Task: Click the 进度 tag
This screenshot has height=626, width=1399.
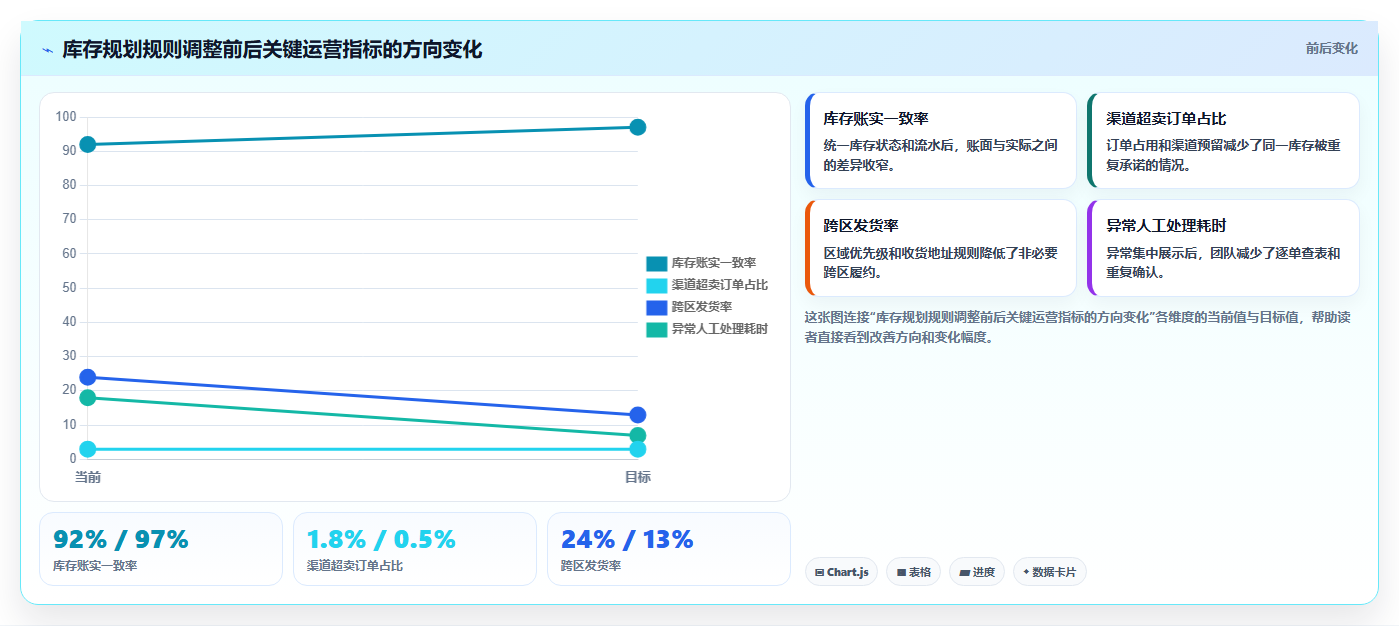Action: point(977,572)
